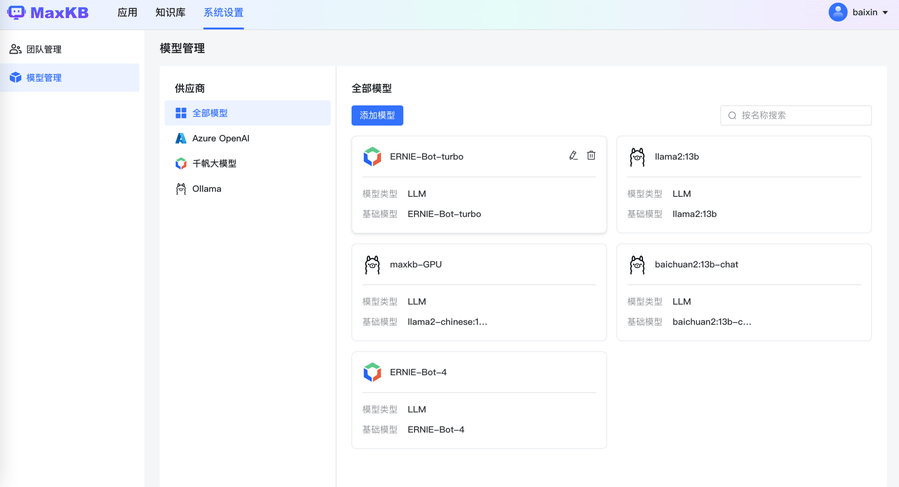Click the baixin username text

coord(865,13)
